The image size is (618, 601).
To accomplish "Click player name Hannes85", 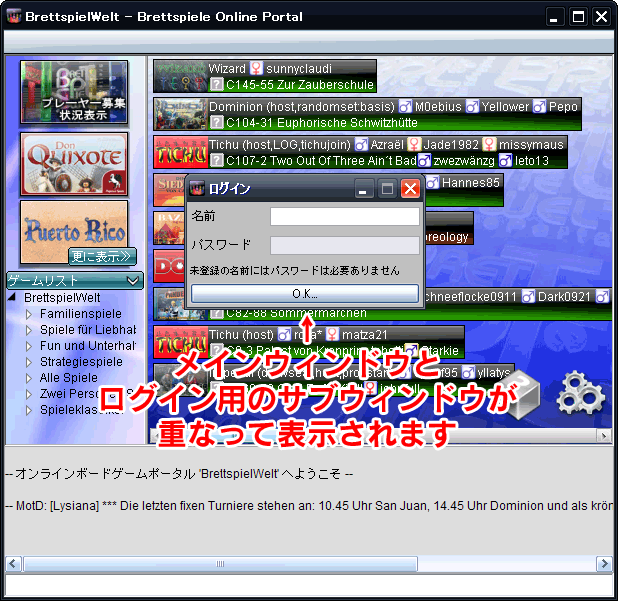I will (x=471, y=182).
